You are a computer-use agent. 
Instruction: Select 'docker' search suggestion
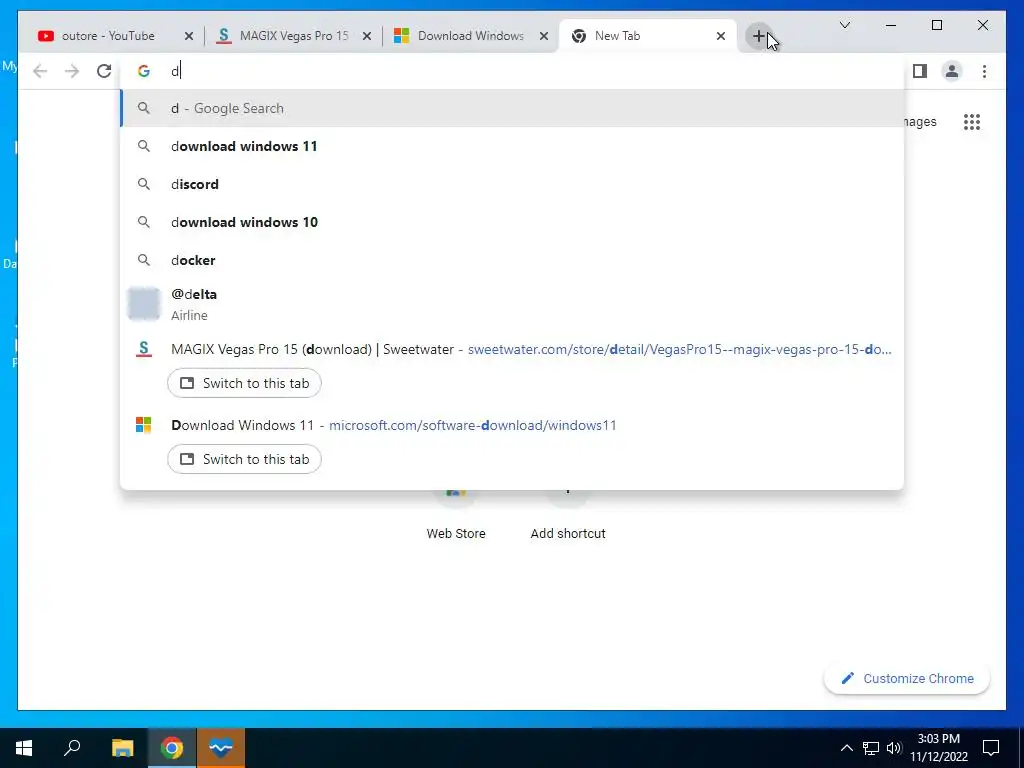click(512, 260)
